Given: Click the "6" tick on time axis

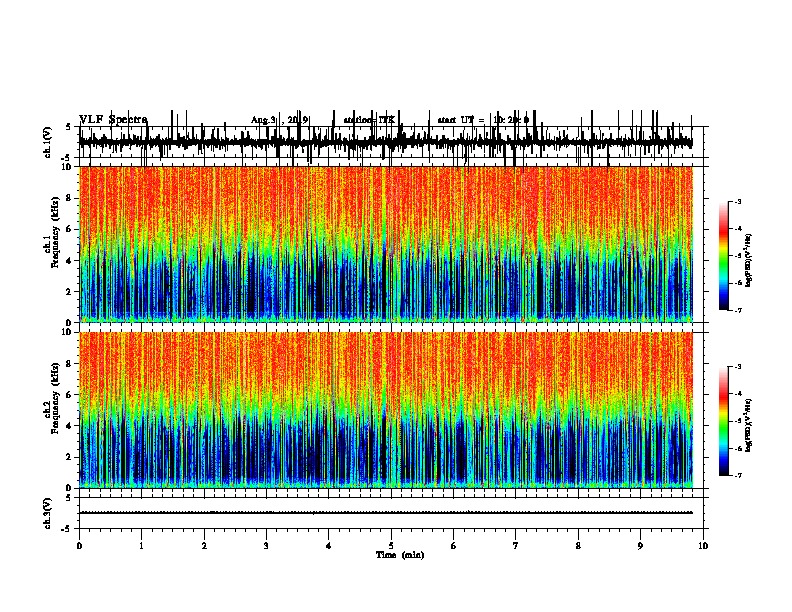Looking at the screenshot, I should (x=454, y=546).
